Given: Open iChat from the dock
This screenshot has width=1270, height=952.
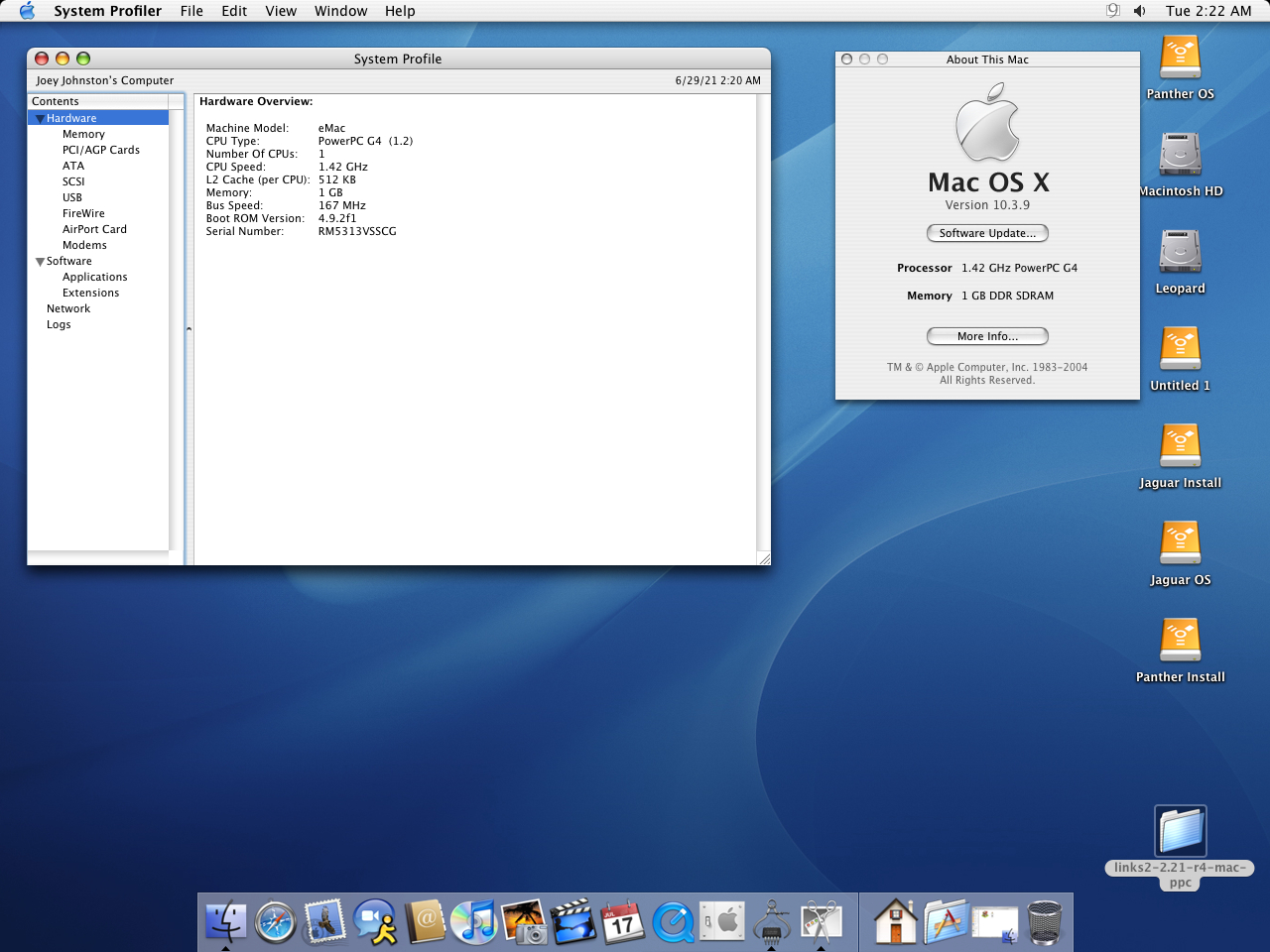Looking at the screenshot, I should tap(375, 922).
